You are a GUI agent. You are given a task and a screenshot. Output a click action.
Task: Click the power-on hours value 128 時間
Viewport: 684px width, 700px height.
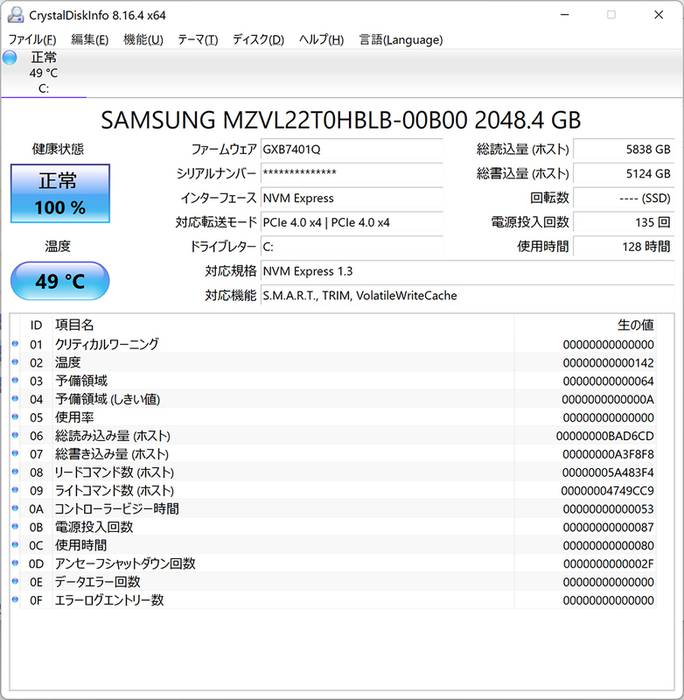point(624,247)
